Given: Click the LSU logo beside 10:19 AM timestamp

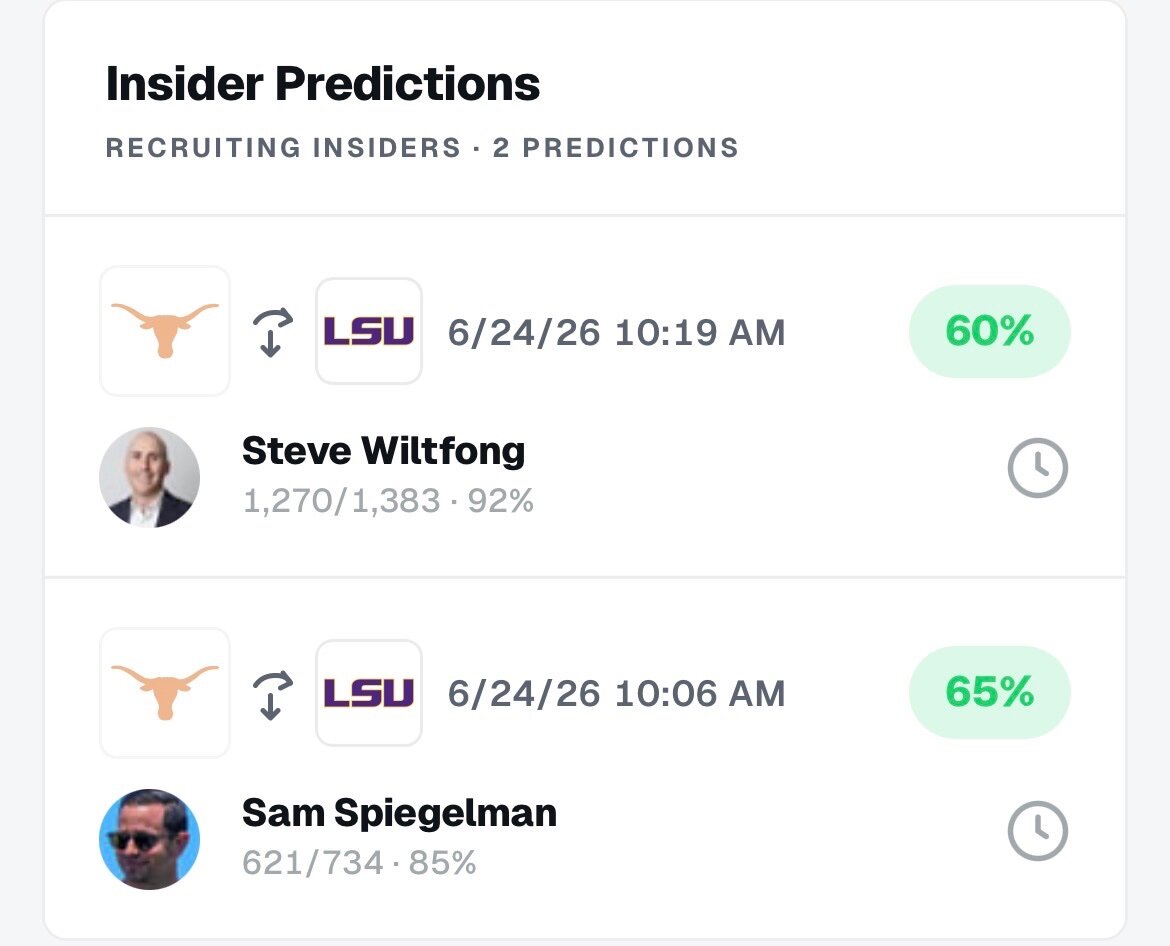Looking at the screenshot, I should pos(369,331).
